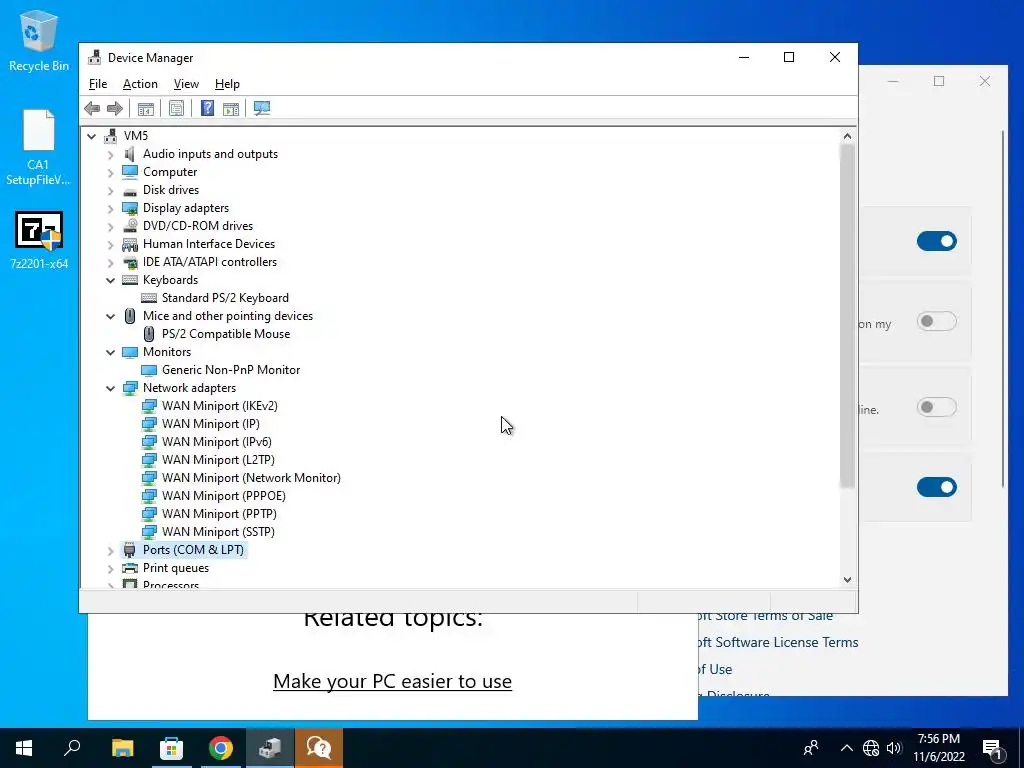
Task: Open the notification center icon
Action: 992,748
